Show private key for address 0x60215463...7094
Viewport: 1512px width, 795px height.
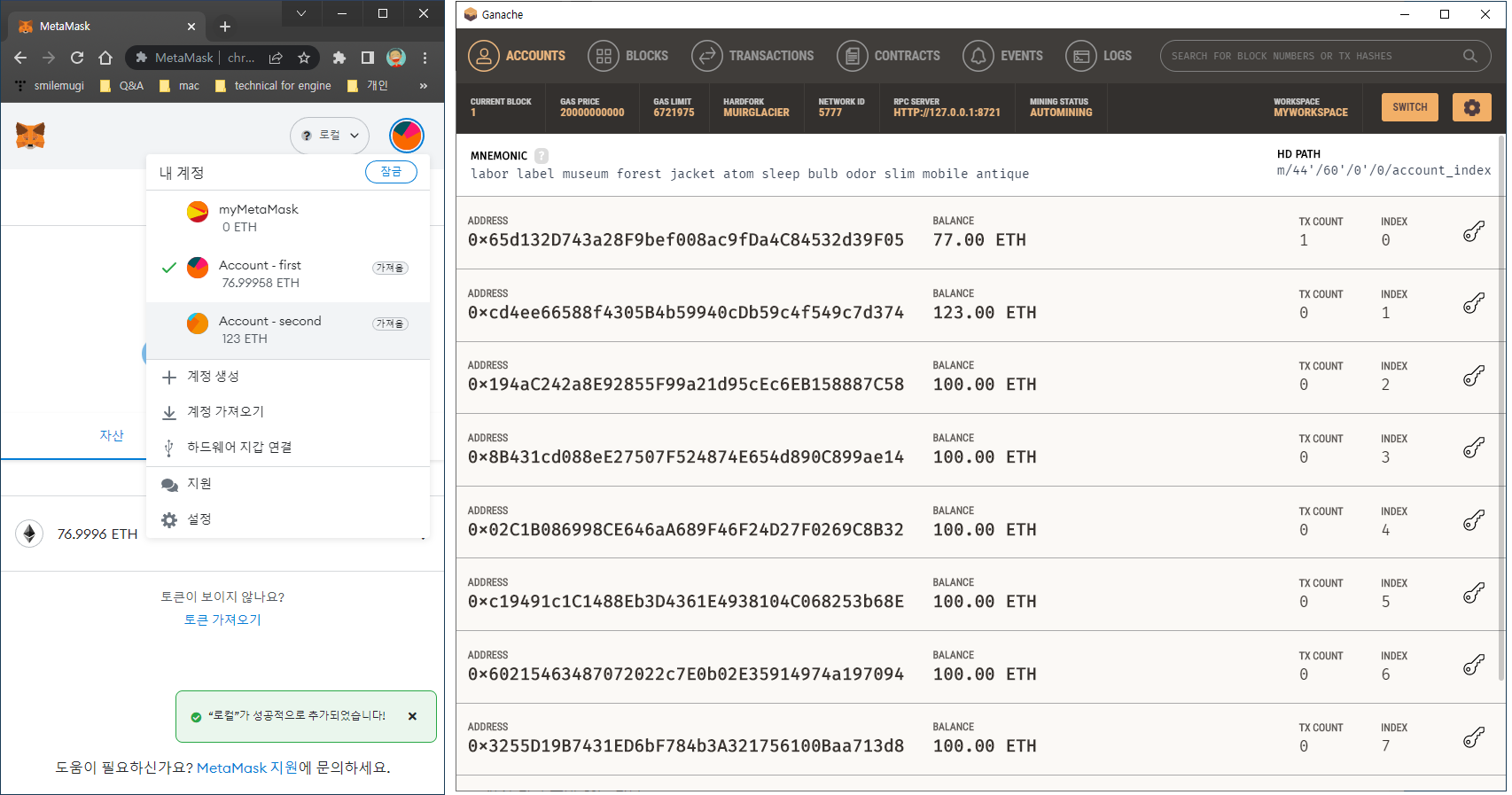(x=1473, y=666)
